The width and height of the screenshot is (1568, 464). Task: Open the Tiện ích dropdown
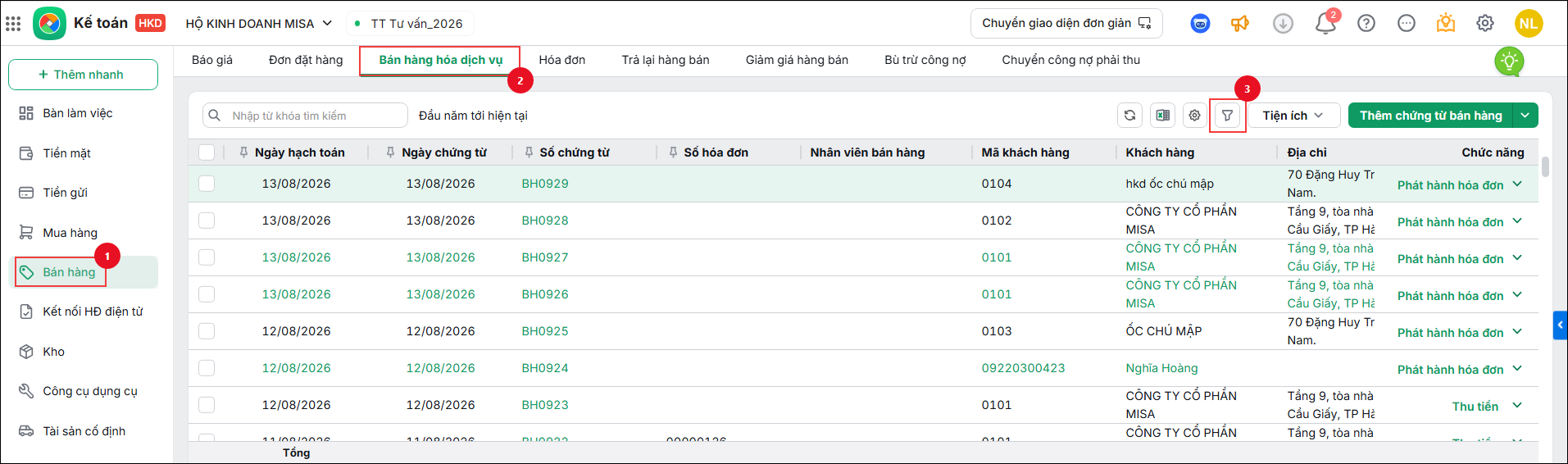(1293, 116)
